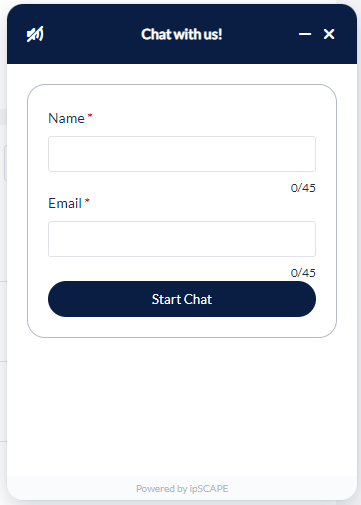Click the "Chat with us!" header title
361x505 pixels.
(x=182, y=34)
